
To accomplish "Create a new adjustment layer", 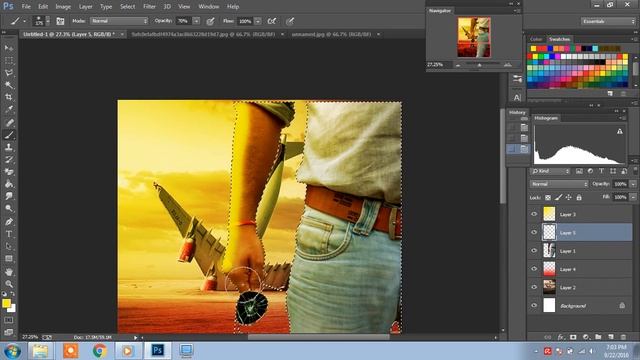I will tap(586, 337).
